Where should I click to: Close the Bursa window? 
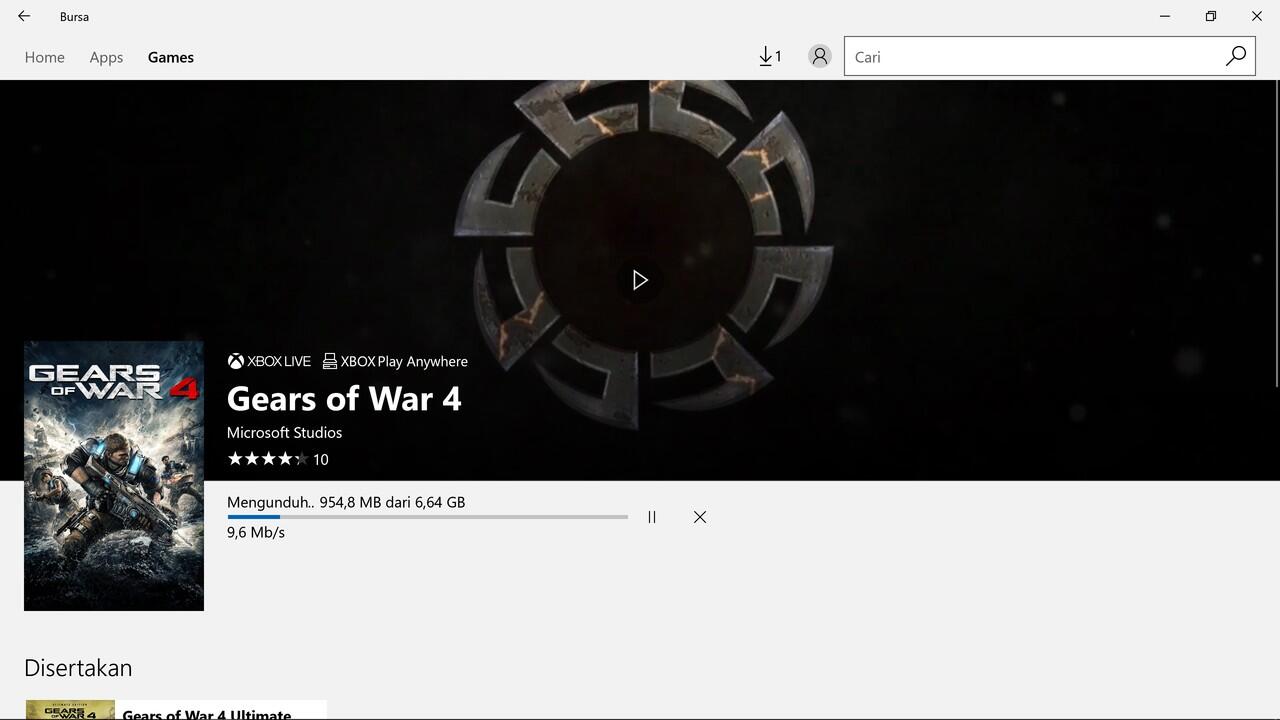coord(1257,16)
